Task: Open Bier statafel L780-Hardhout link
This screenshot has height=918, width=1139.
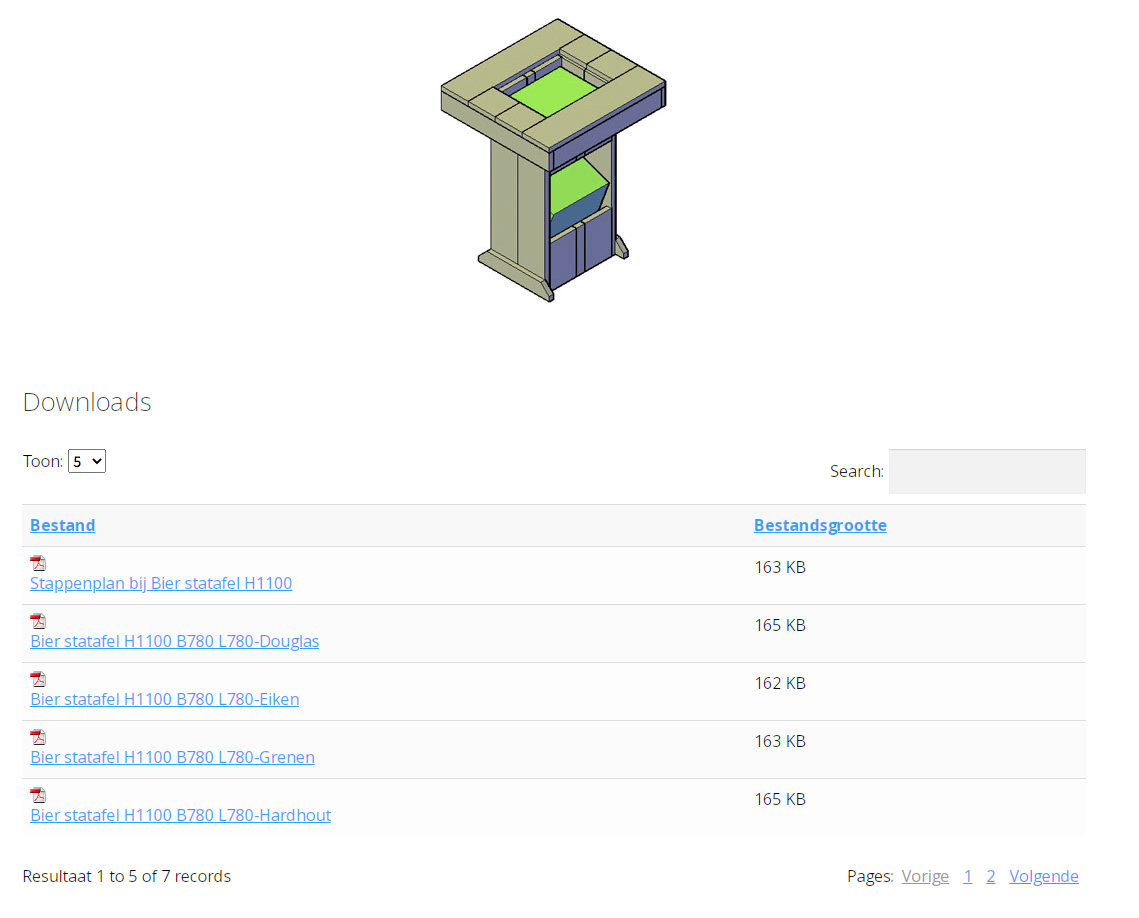Action: pos(181,815)
